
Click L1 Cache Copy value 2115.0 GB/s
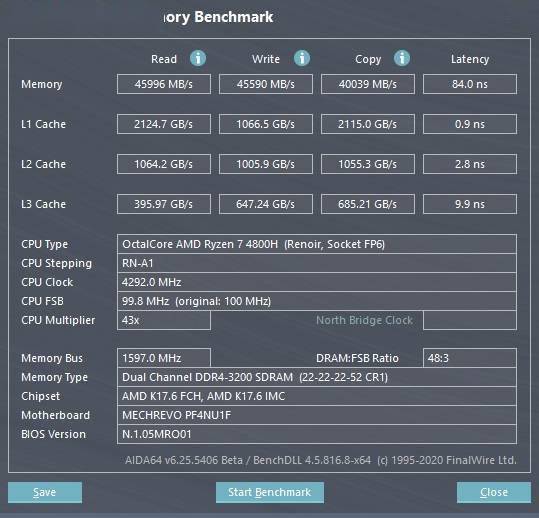tap(368, 124)
